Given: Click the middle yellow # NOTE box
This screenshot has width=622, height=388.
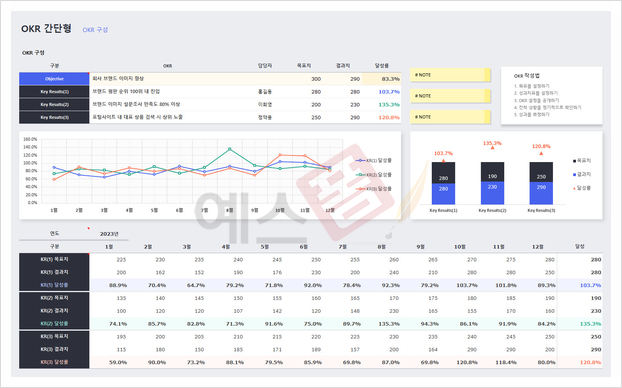Looking at the screenshot, I should point(450,96).
